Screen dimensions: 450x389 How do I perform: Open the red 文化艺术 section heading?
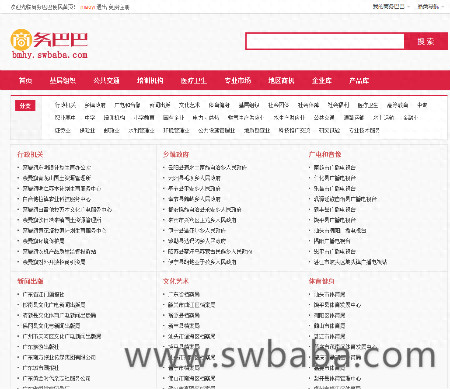coord(176,281)
